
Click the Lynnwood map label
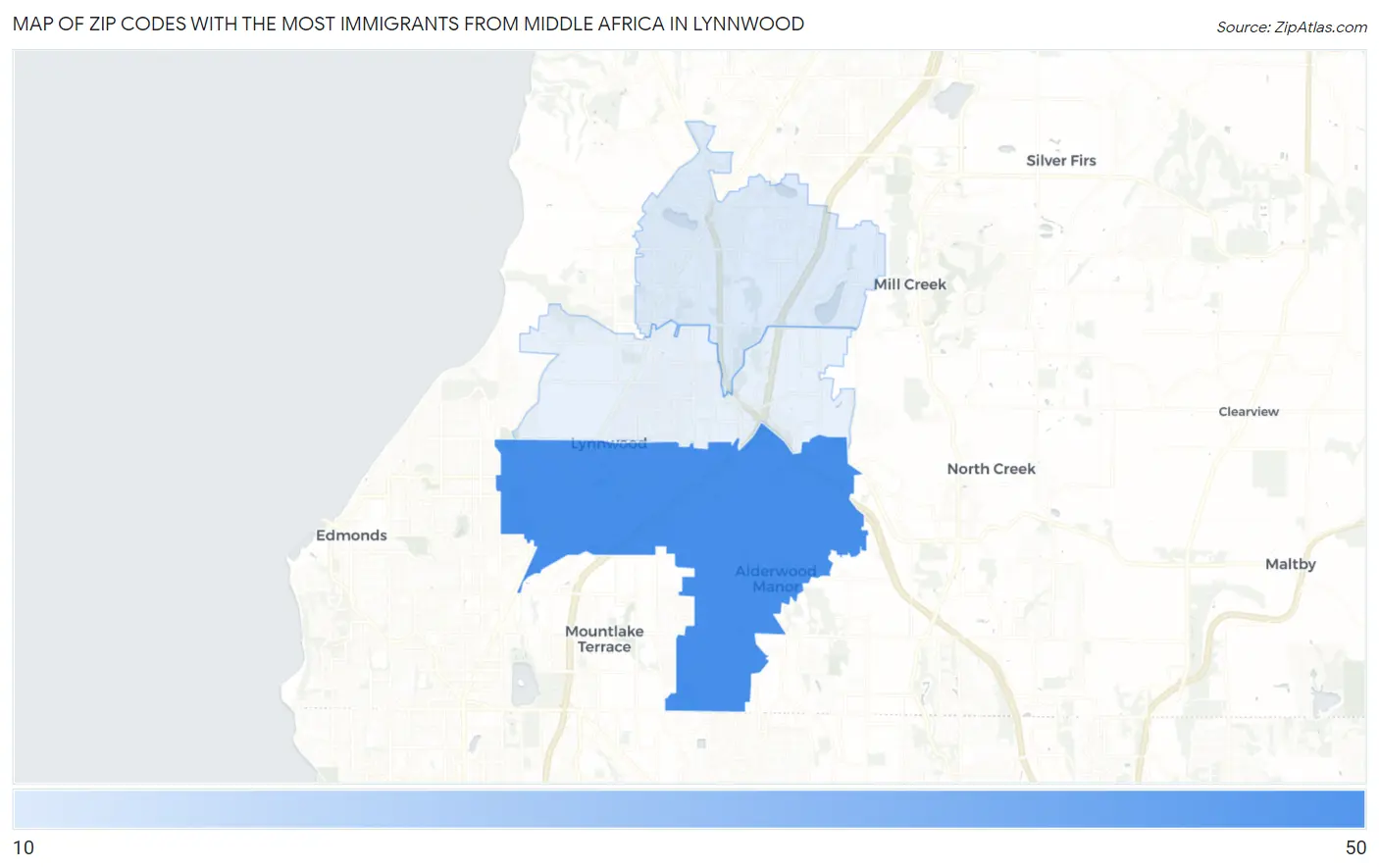click(609, 443)
